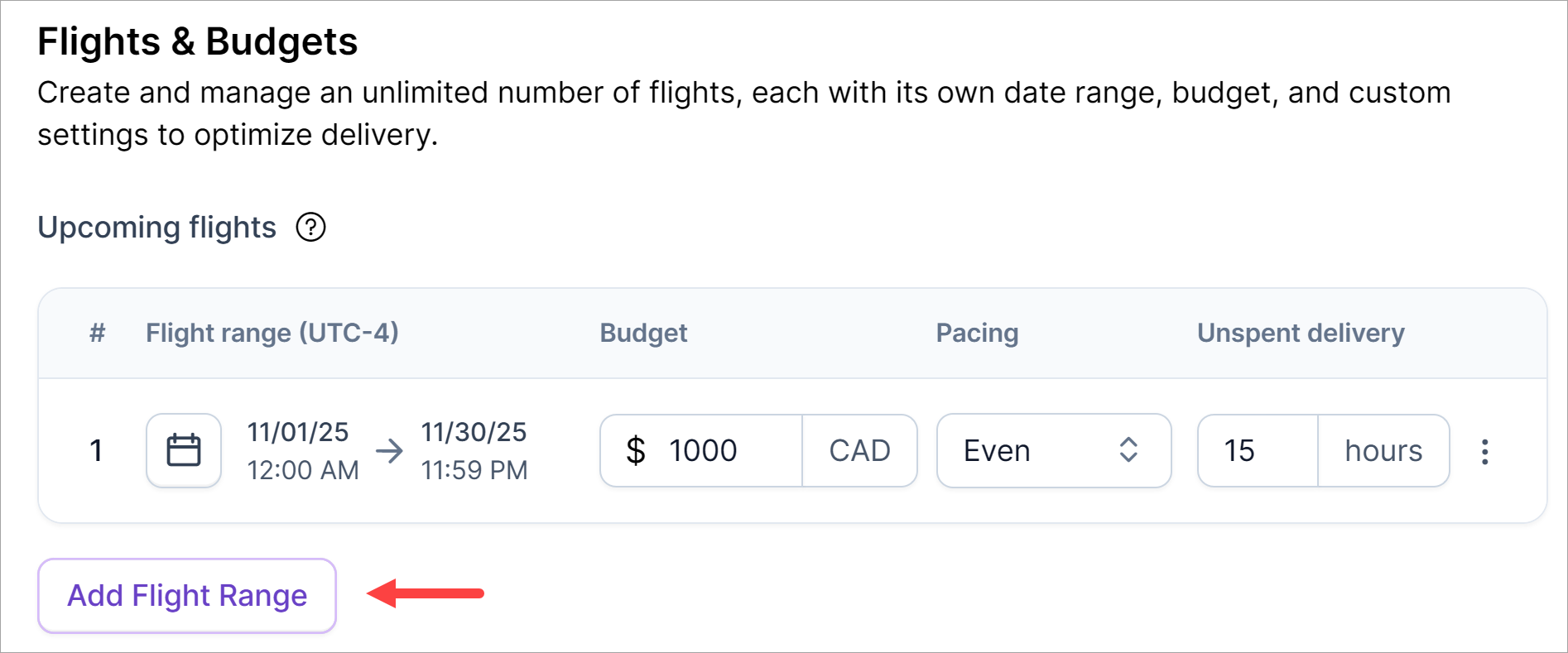Viewport: 1568px width, 653px height.
Task: Open the three-dot options menu for flight 1
Action: click(x=1485, y=451)
